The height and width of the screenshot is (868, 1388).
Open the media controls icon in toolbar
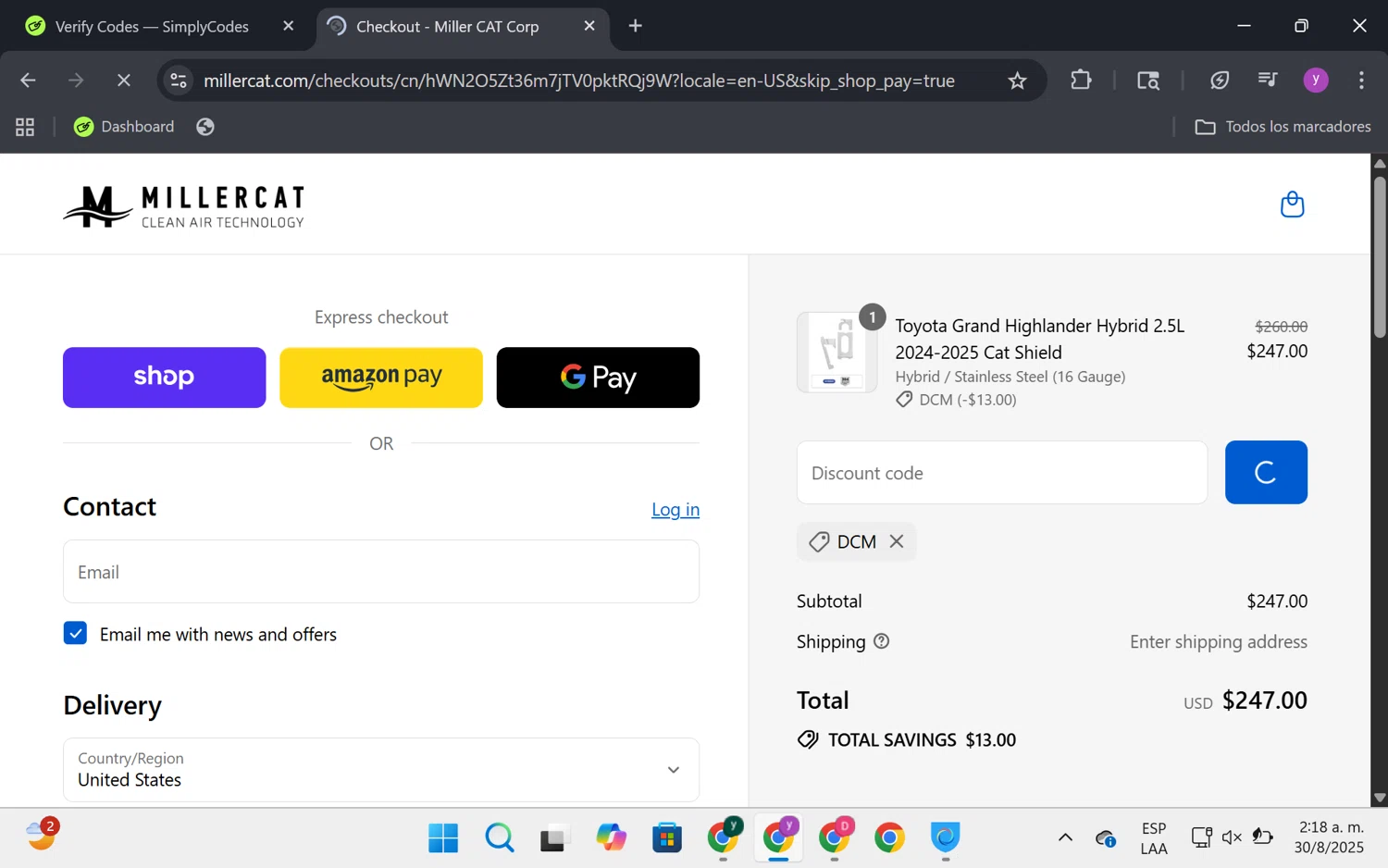pos(1268,81)
